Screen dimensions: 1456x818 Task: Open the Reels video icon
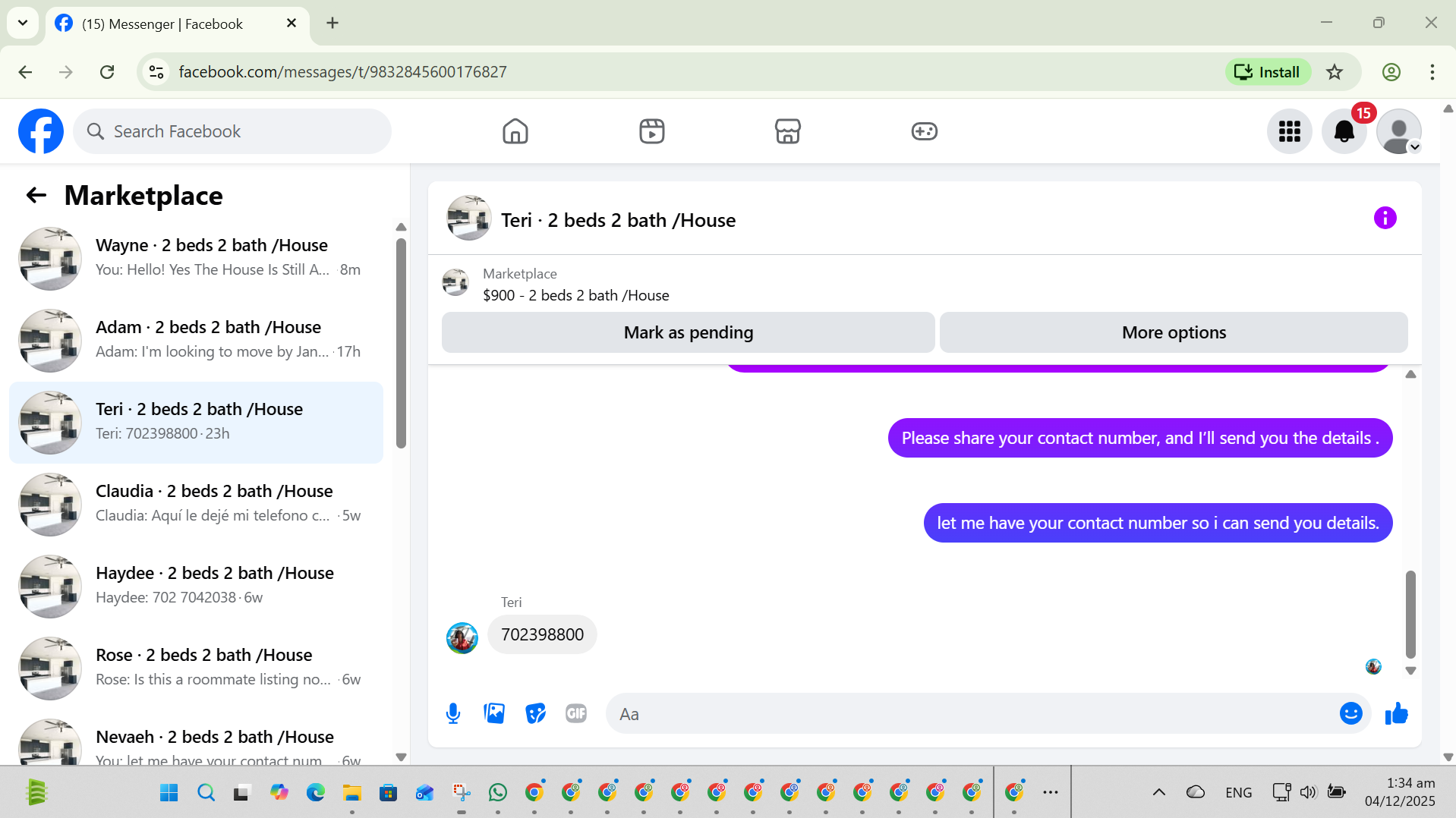(652, 131)
